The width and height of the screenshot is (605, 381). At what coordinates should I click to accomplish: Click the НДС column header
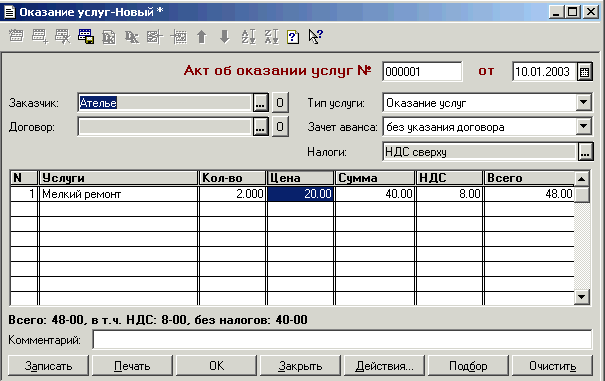click(450, 178)
